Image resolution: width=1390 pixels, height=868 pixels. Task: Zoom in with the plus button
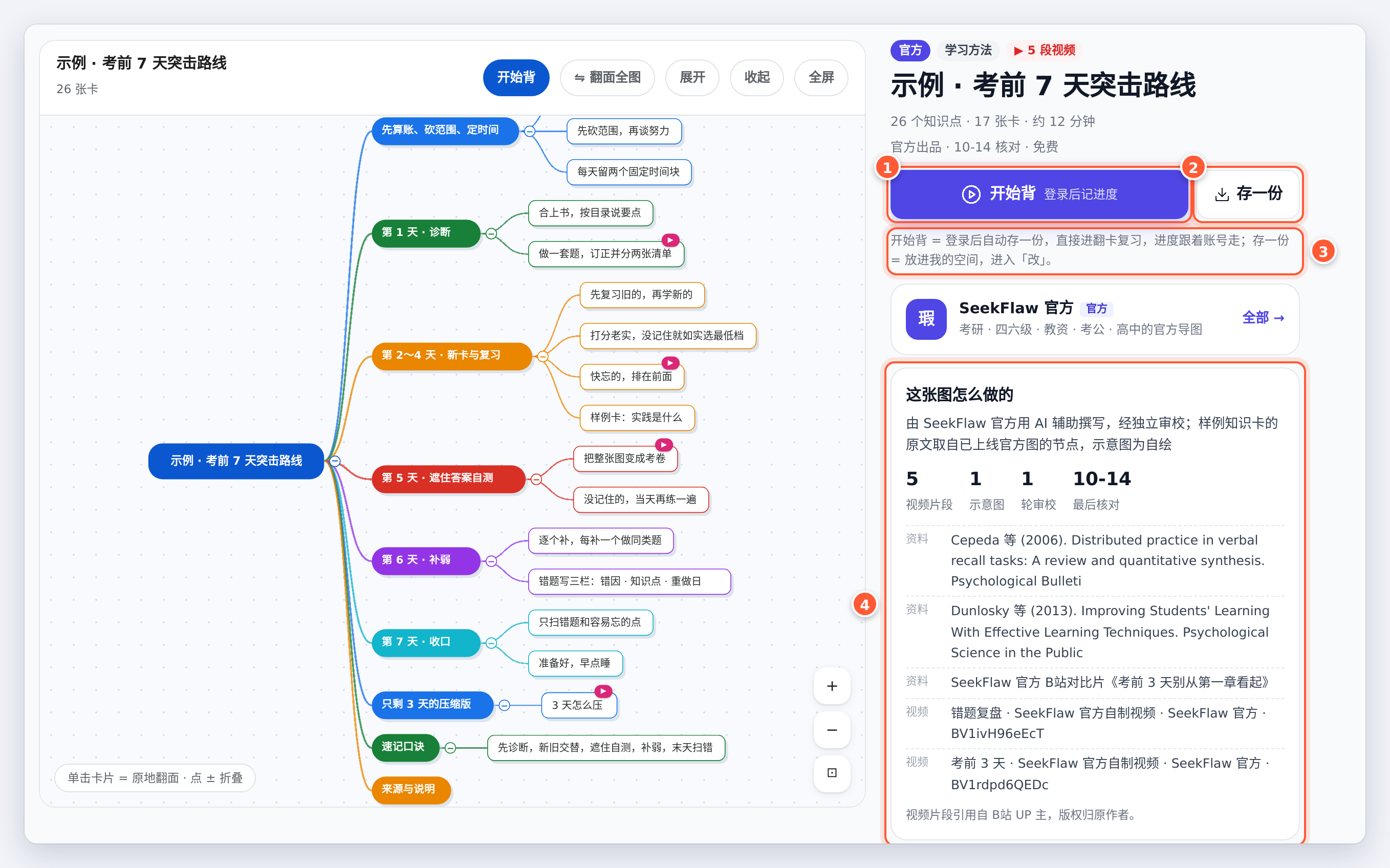coord(832,686)
